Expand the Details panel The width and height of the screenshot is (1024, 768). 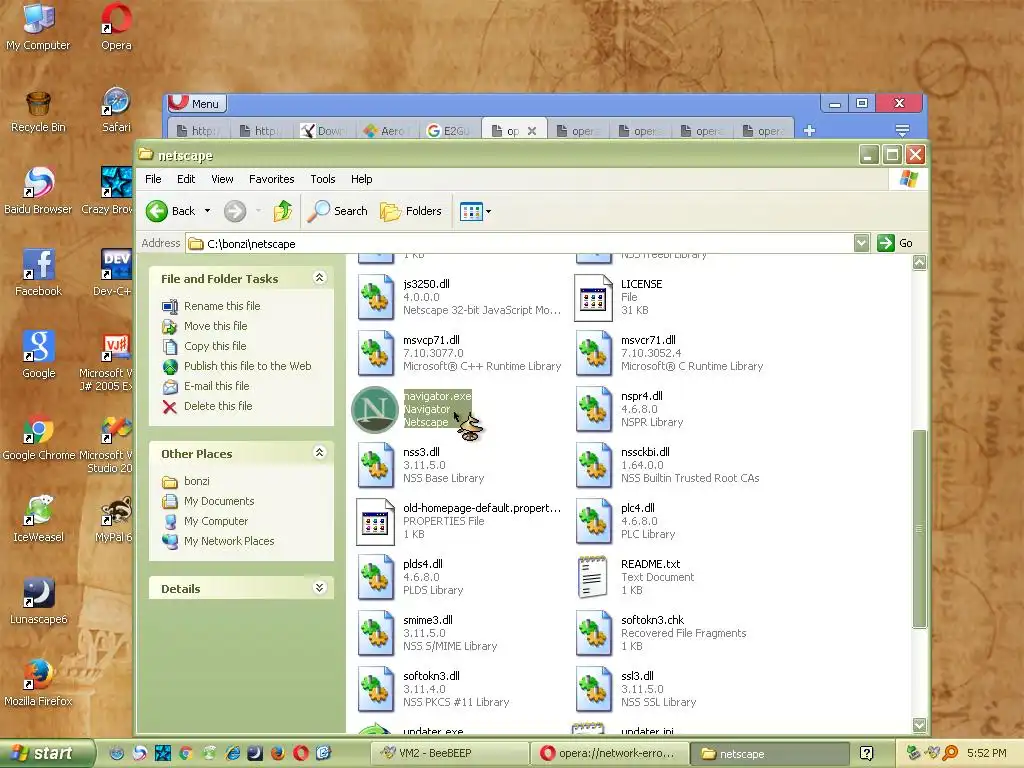pyautogui.click(x=319, y=587)
